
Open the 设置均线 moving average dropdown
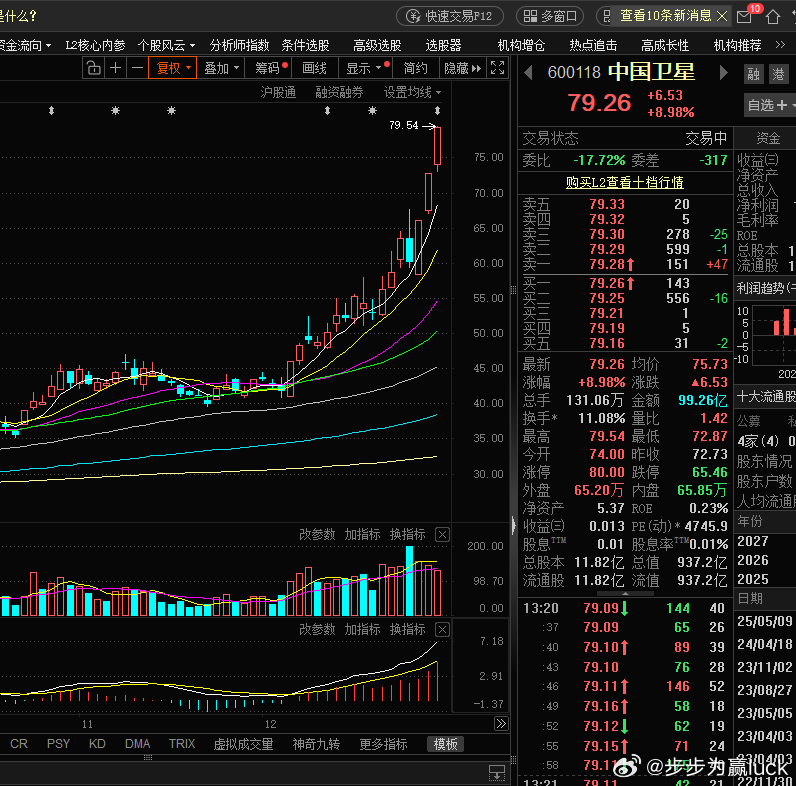pos(412,92)
